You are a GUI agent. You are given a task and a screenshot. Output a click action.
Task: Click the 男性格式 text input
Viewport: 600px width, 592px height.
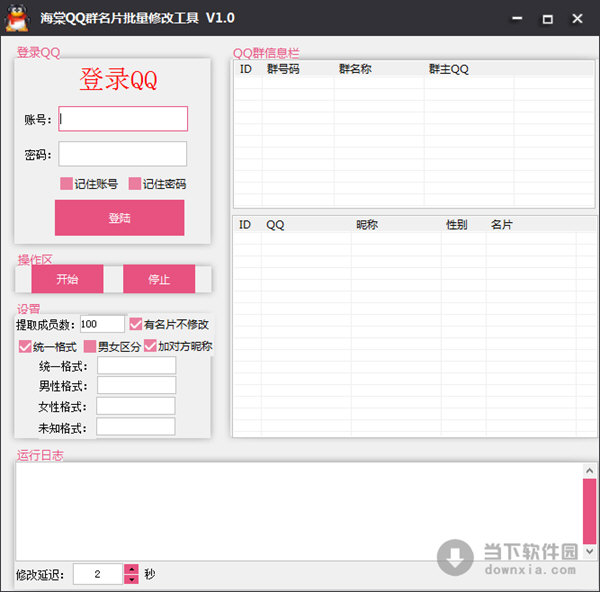coord(137,385)
